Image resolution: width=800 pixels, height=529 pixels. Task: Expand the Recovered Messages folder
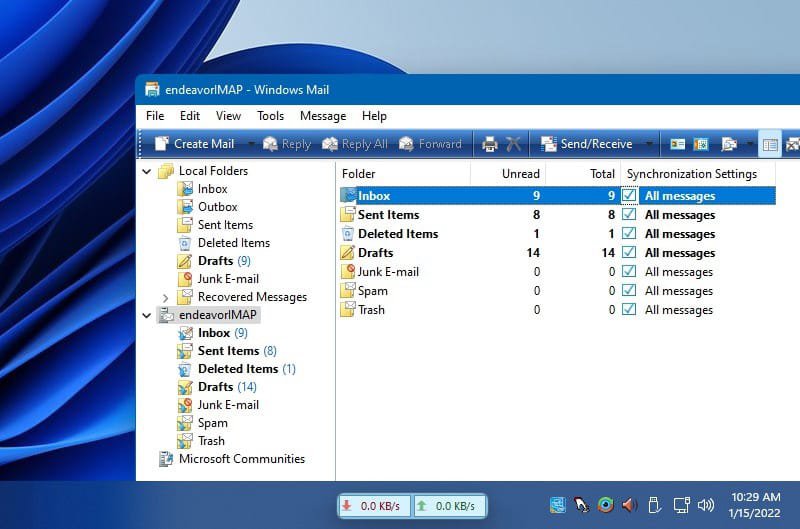[x=165, y=297]
